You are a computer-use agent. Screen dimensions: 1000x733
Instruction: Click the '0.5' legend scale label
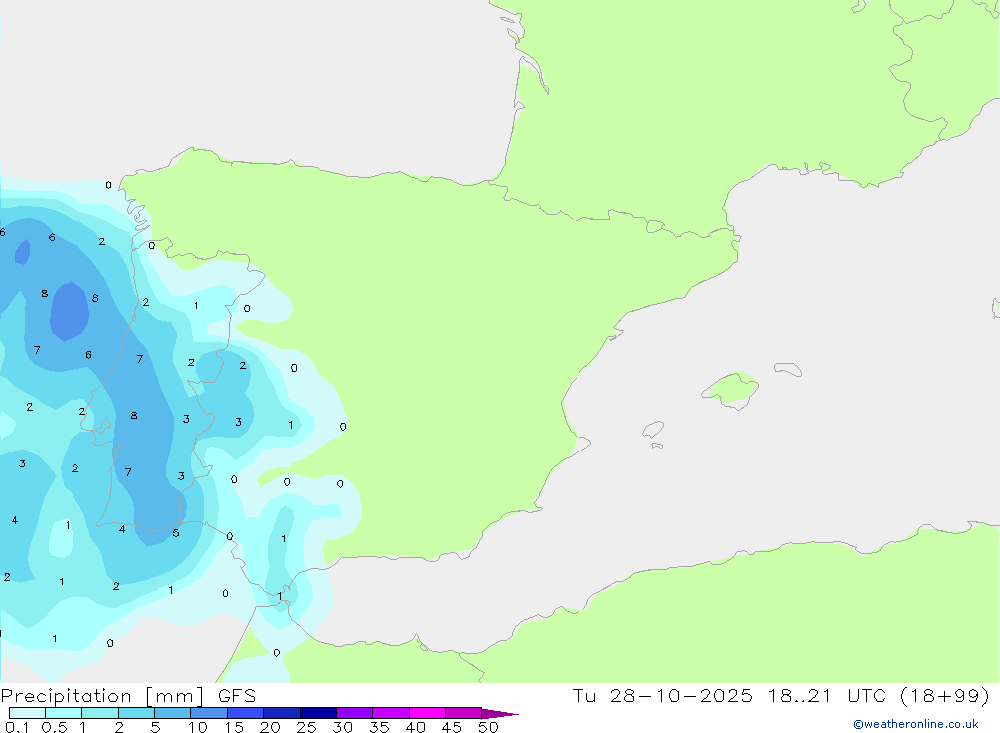[54, 727]
